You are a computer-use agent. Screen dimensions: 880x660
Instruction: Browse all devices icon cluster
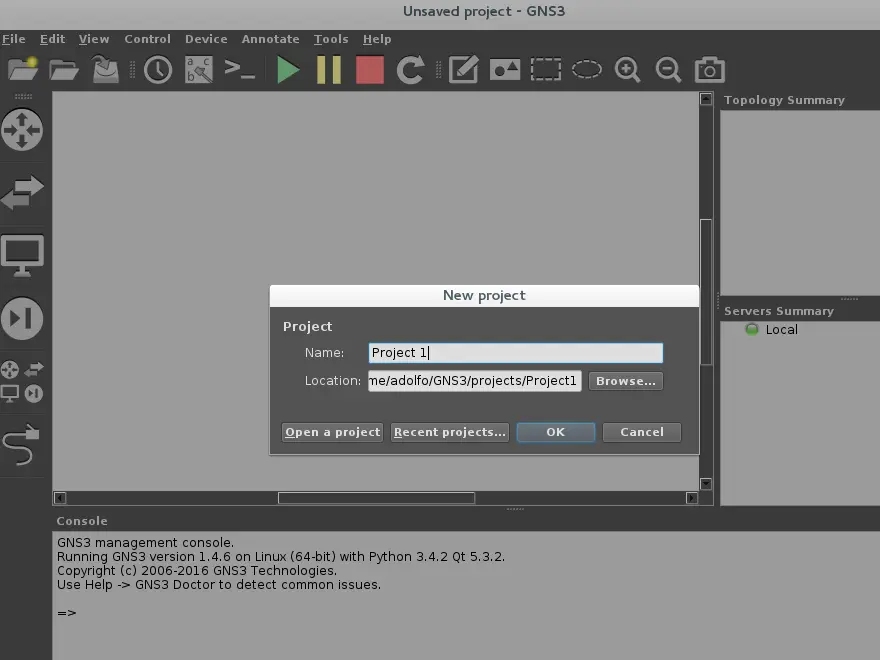(x=22, y=382)
